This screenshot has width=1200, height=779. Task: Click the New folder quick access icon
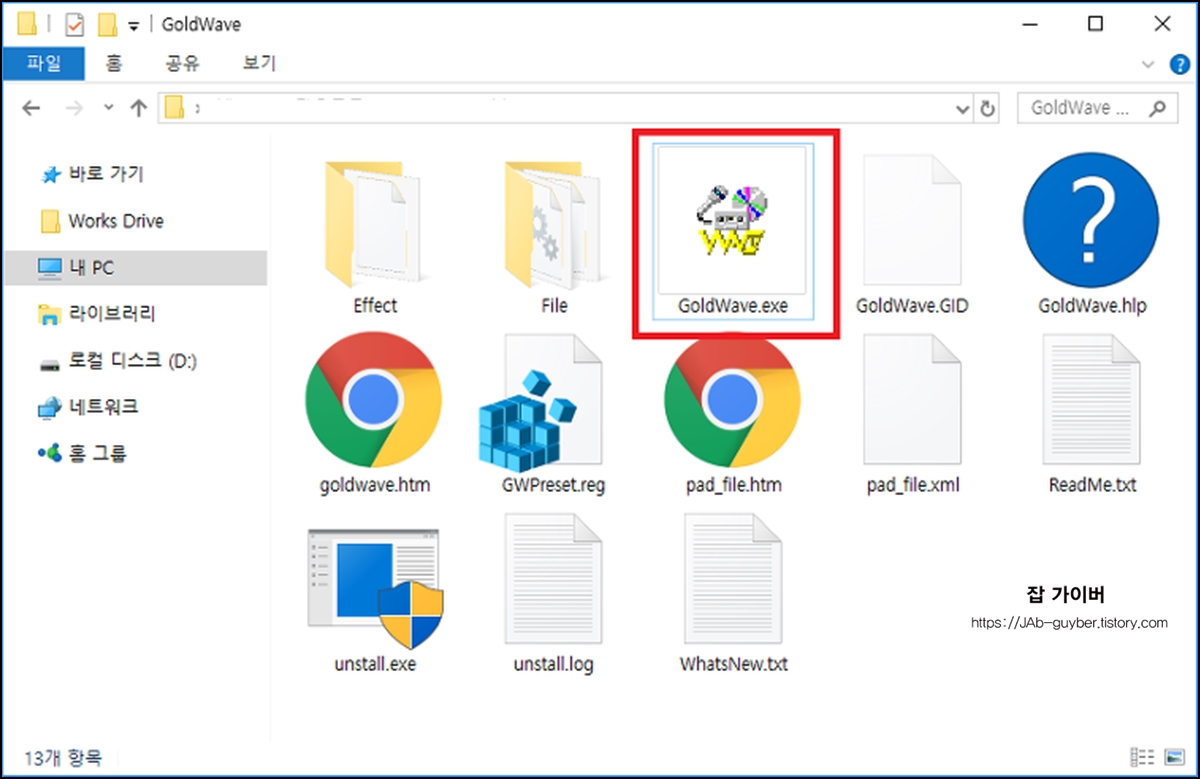pyautogui.click(x=107, y=24)
